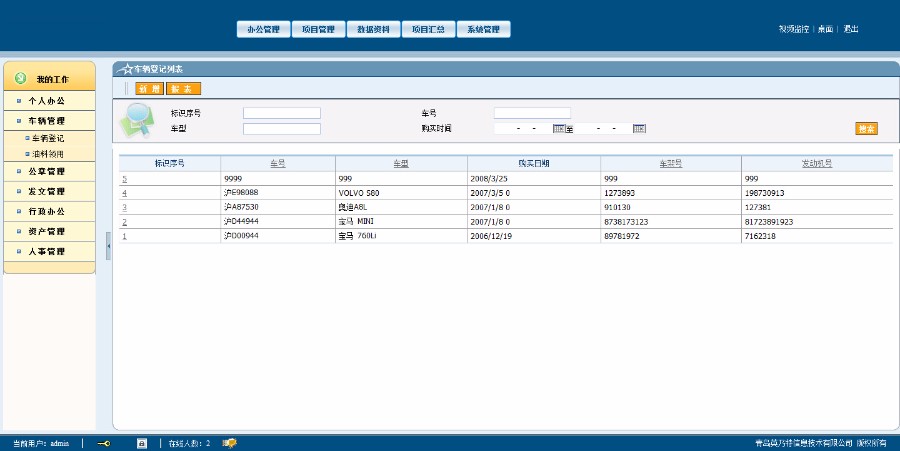
Task: Click the lock icon in status bar
Action: pos(142,443)
